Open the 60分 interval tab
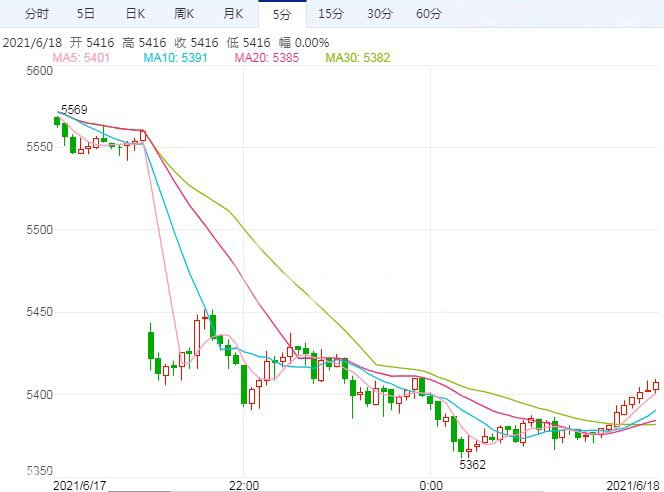Image resolution: width=664 pixels, height=492 pixels. coord(428,13)
